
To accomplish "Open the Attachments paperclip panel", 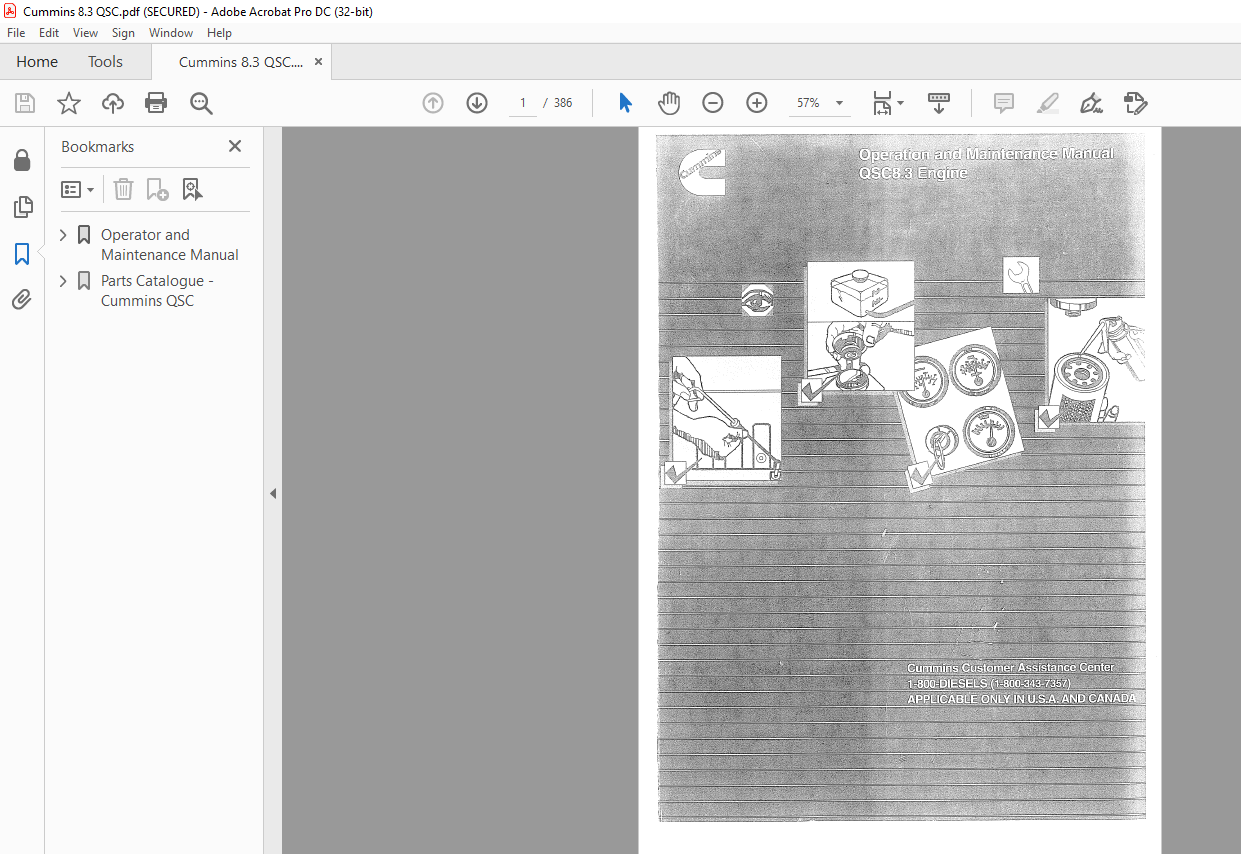I will tap(22, 299).
